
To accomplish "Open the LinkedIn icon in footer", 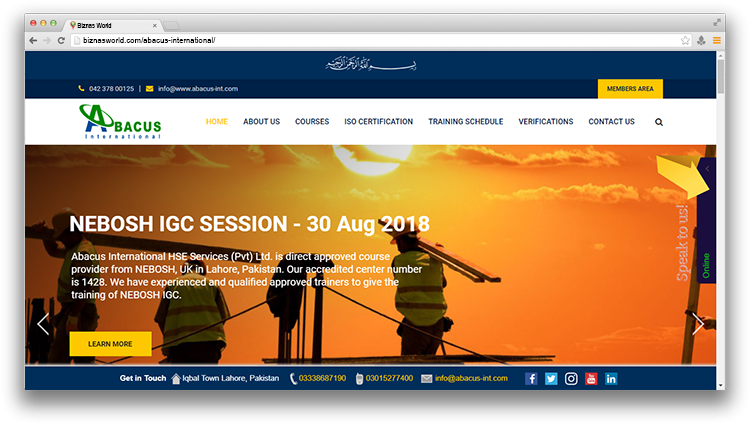I will (x=611, y=379).
